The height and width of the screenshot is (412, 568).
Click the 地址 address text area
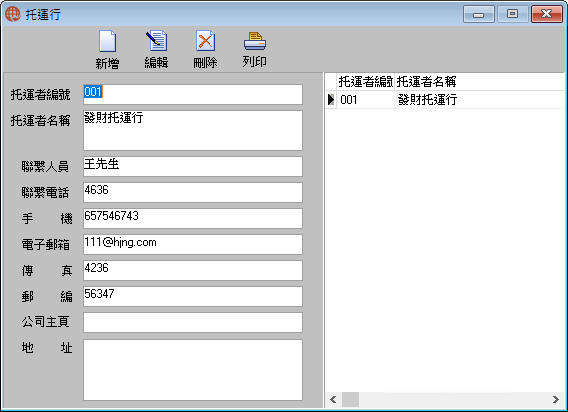point(193,370)
